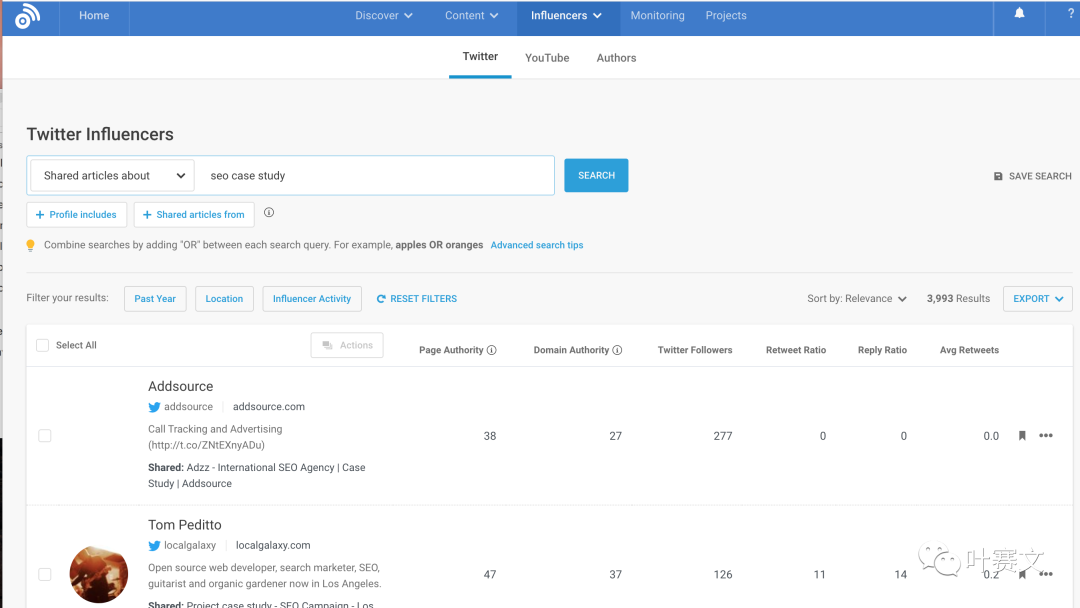The image size is (1080, 608).
Task: Click SAVE SEARCH
Action: 1032,176
